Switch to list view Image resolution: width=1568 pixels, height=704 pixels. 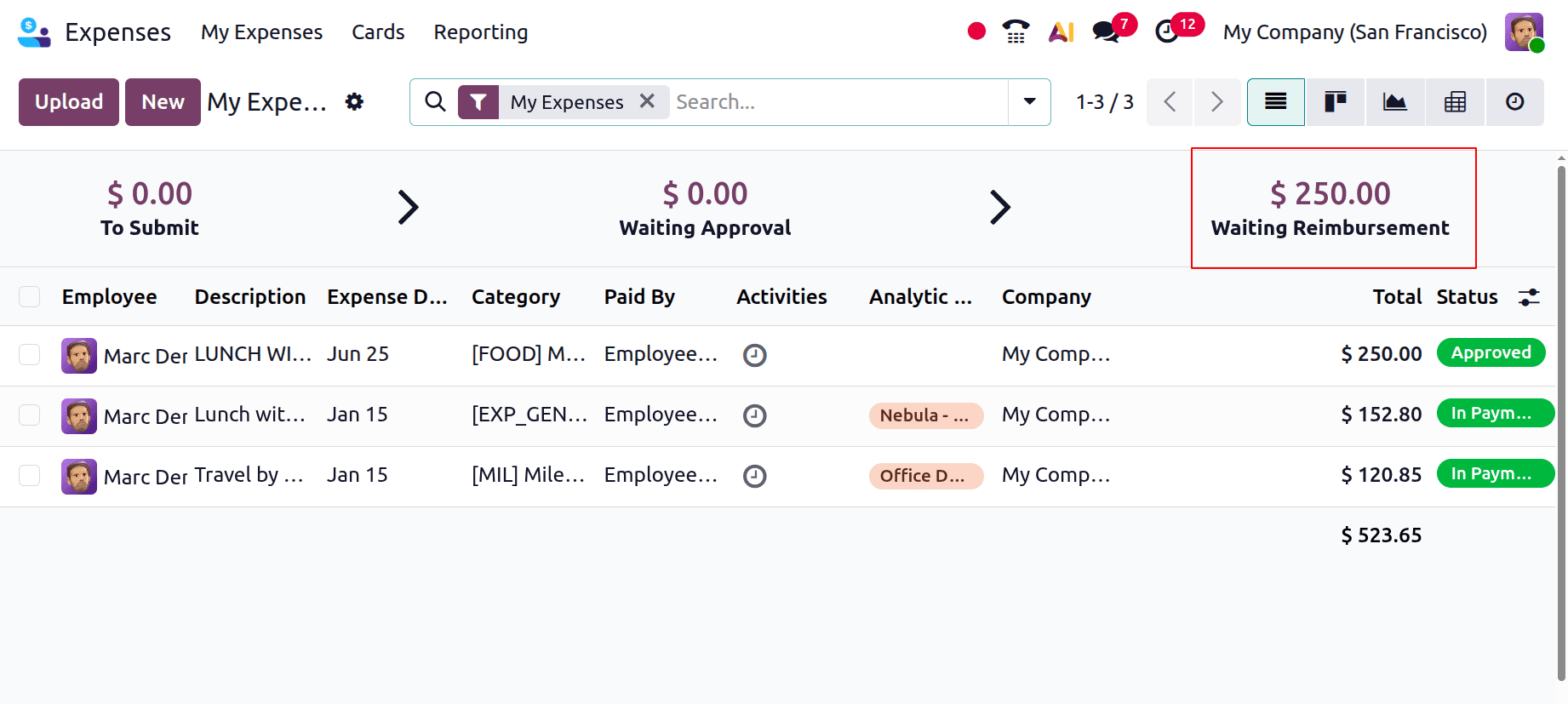[1275, 102]
